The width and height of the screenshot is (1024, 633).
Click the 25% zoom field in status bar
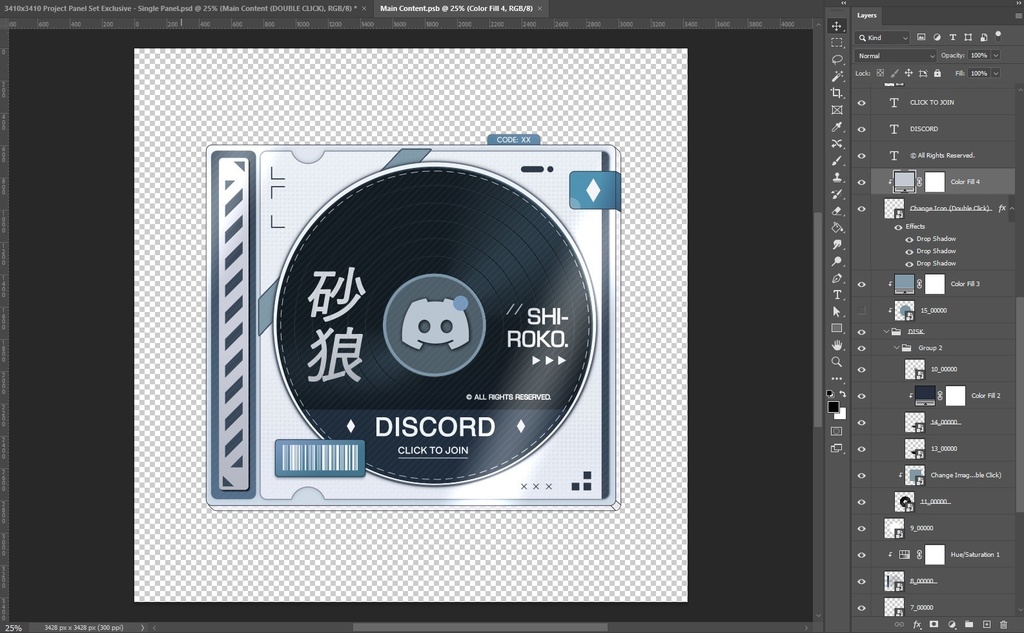[12, 627]
